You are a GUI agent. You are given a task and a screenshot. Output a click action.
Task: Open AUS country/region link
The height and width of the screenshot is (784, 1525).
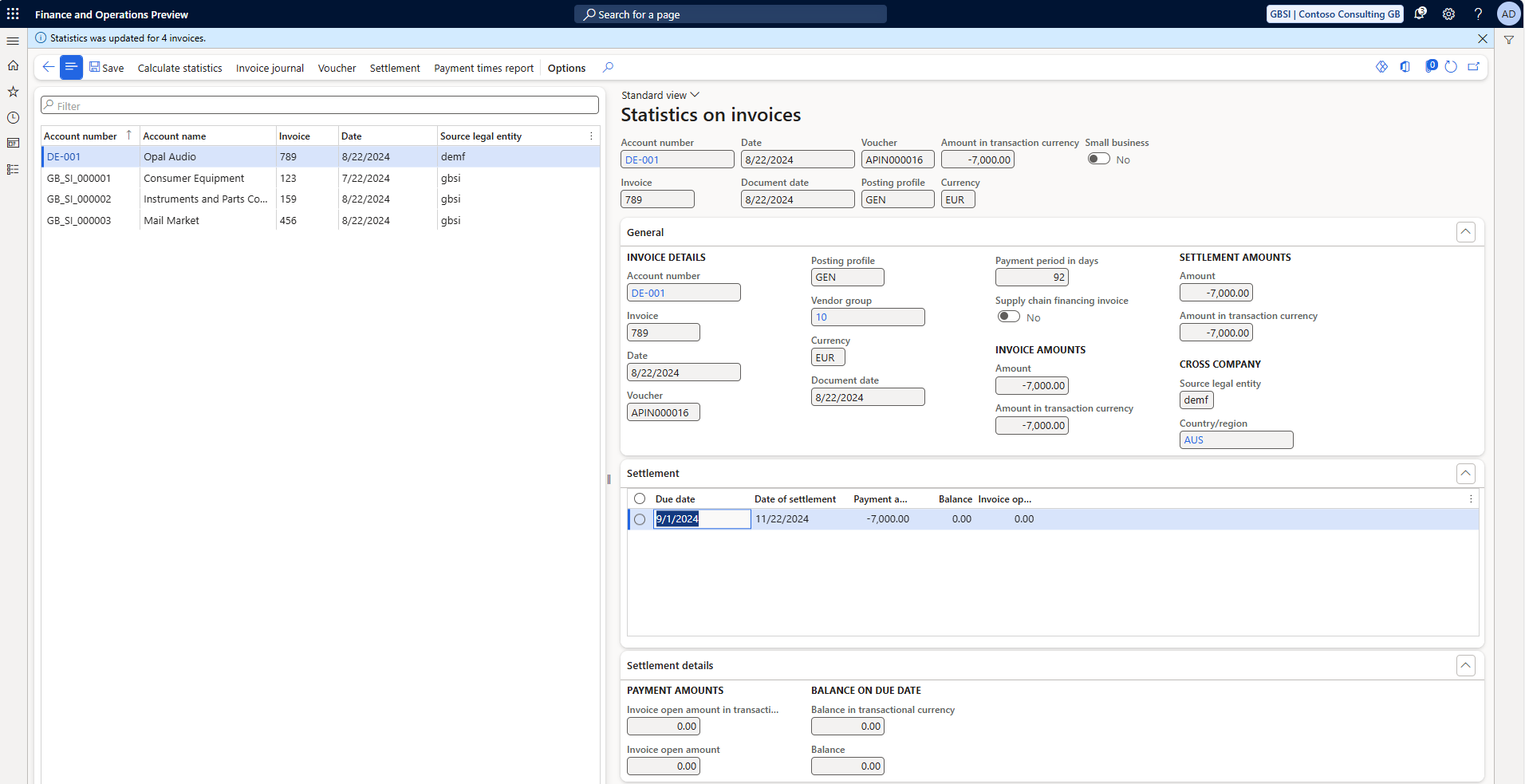1193,440
